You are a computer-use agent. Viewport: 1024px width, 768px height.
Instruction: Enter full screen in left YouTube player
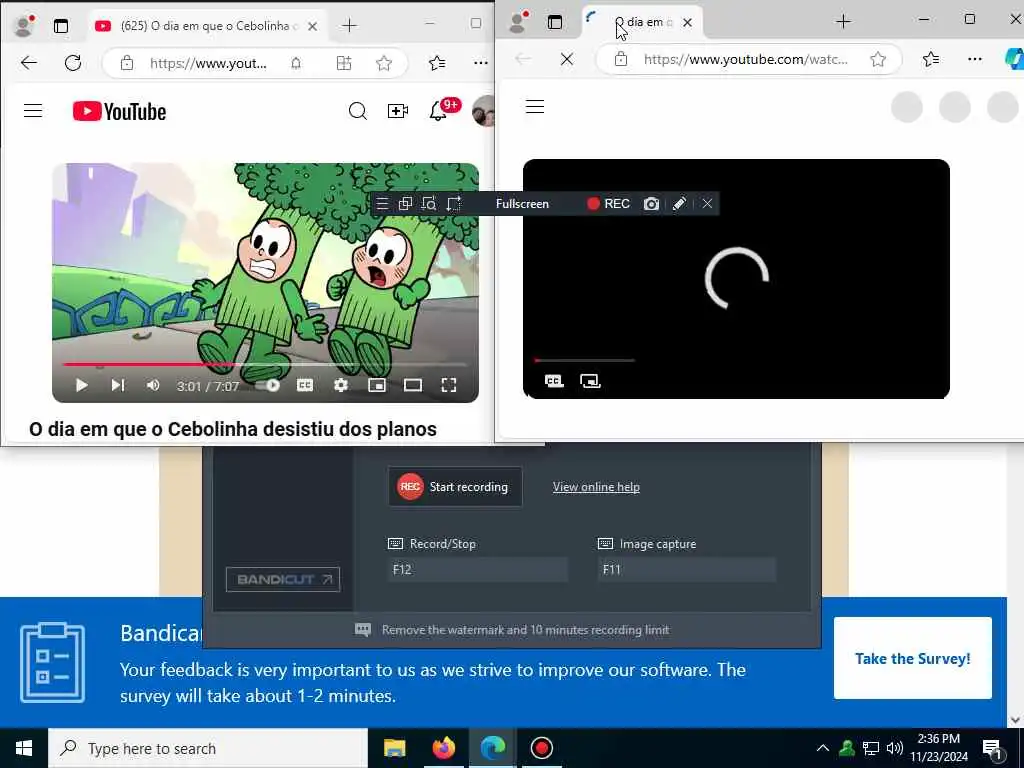449,385
